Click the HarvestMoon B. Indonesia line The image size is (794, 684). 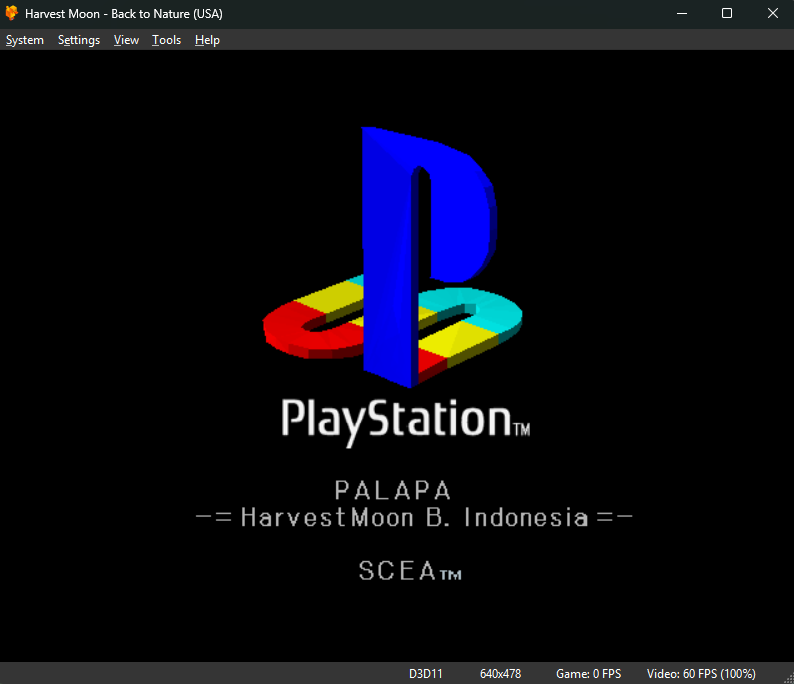(414, 517)
